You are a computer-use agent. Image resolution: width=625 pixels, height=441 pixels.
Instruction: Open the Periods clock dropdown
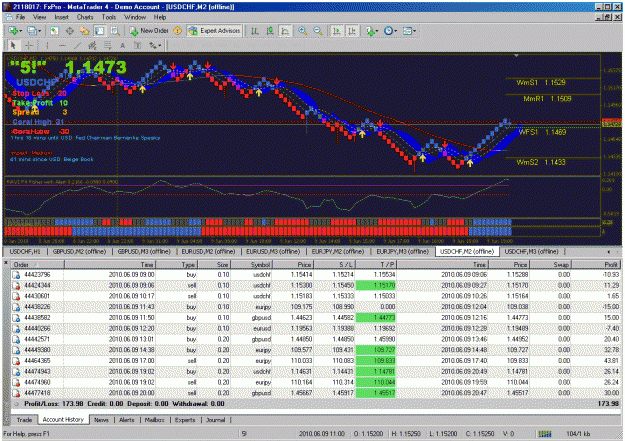tap(390, 31)
